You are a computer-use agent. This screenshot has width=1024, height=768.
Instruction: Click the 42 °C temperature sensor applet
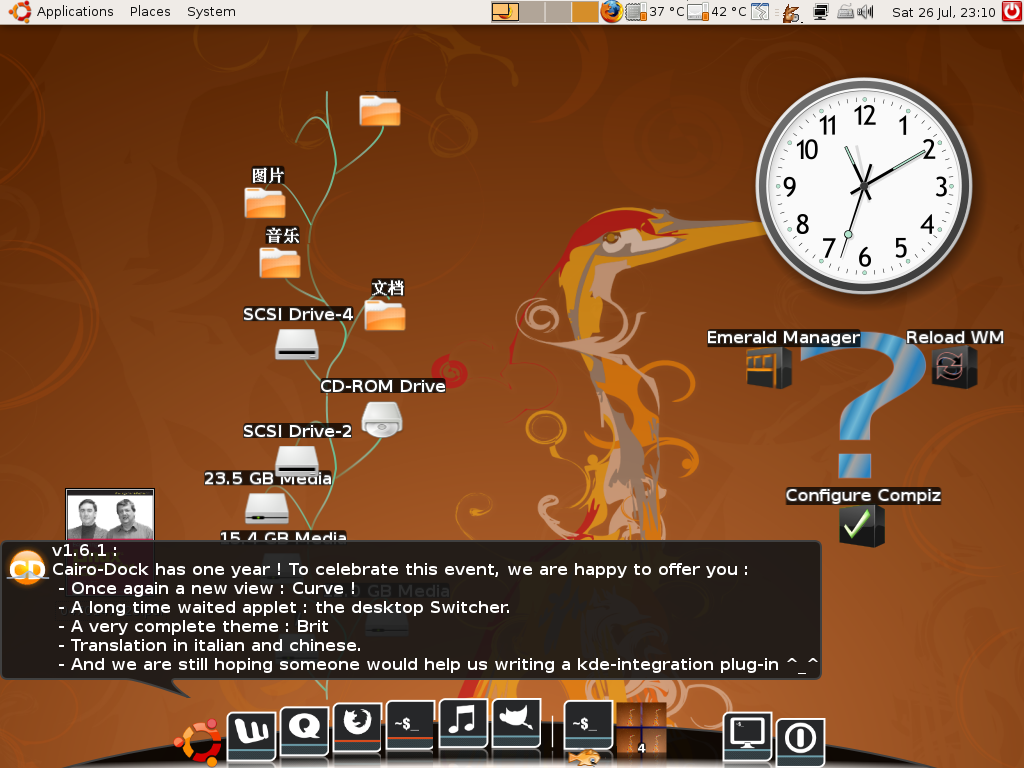[716, 12]
